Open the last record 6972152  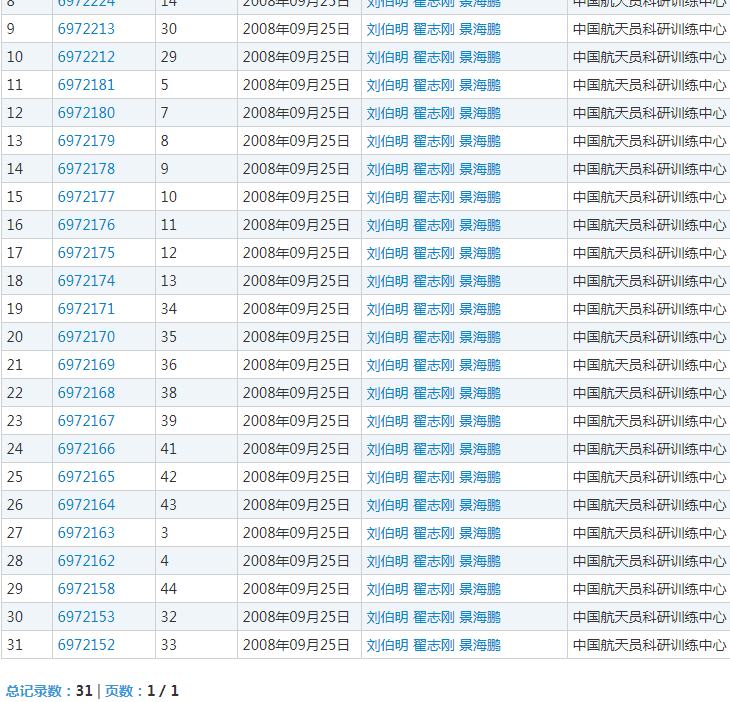(x=86, y=645)
